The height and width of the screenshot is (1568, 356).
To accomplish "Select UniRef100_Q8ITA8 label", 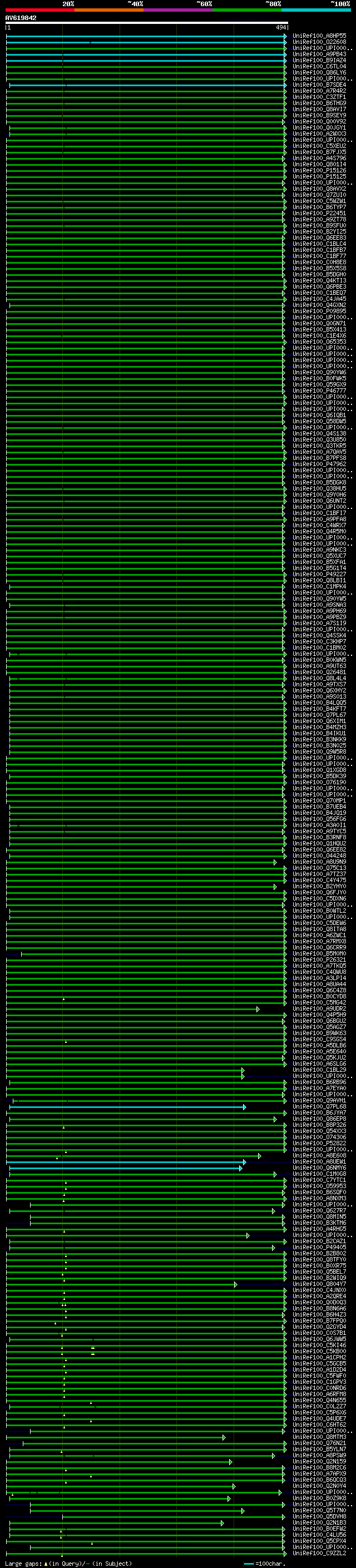I will point(319,929).
